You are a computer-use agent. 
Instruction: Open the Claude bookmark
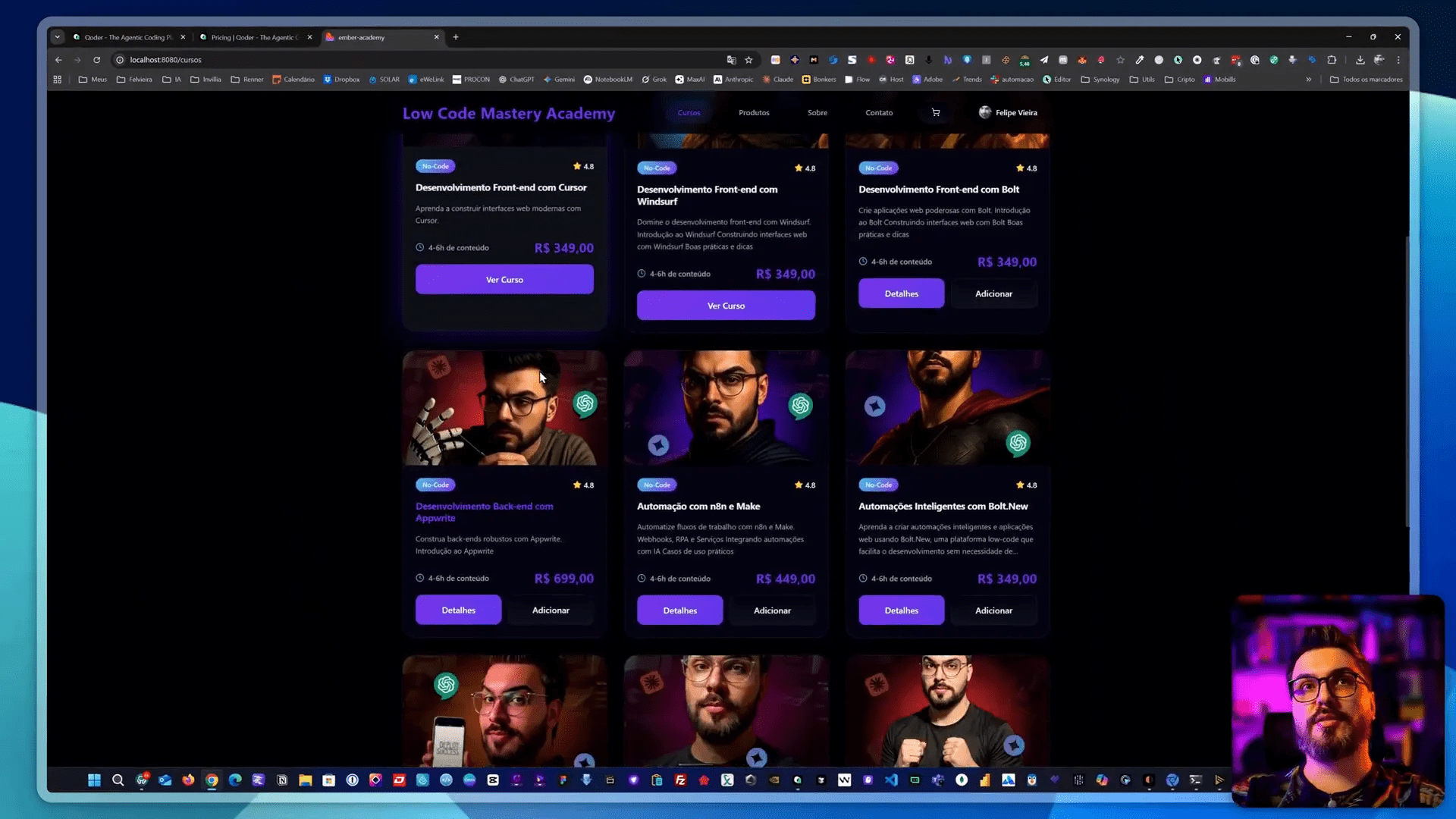pyautogui.click(x=778, y=79)
